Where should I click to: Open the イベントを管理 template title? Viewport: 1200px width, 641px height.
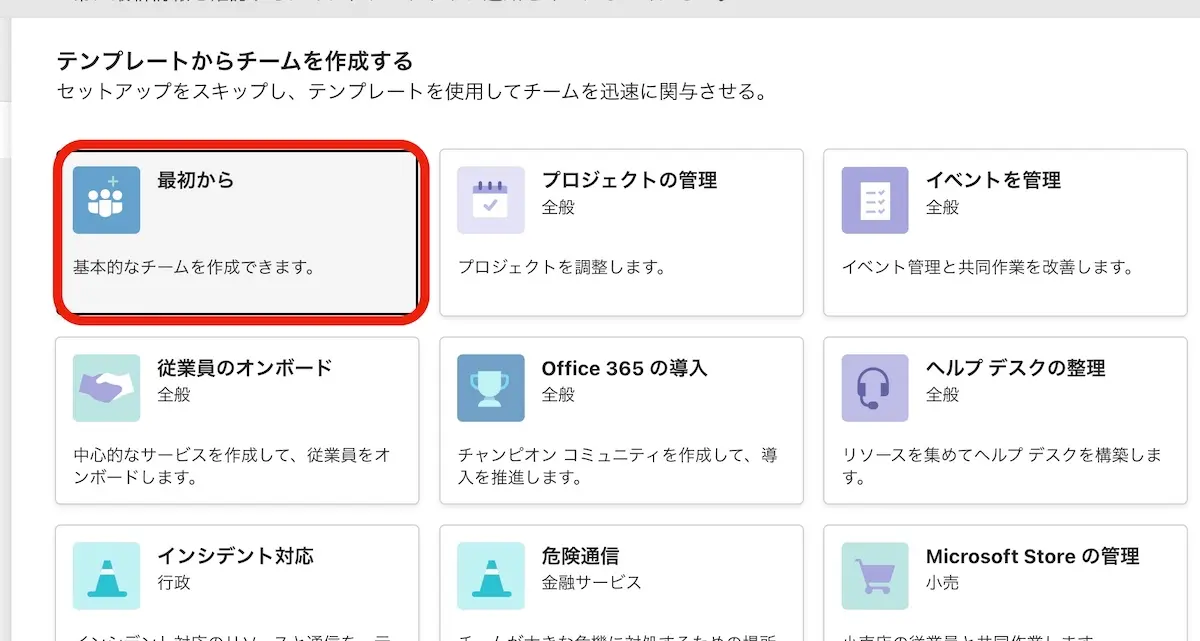993,180
